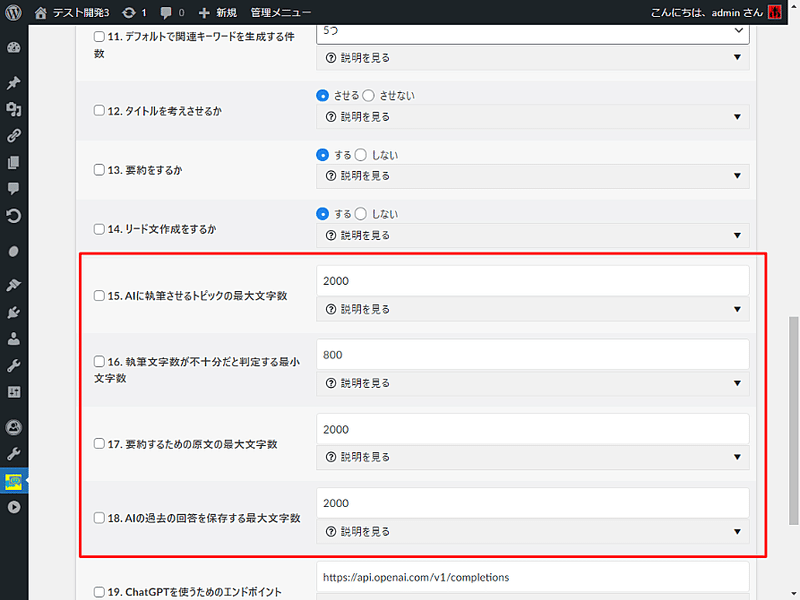Open Appearance via the paintbrush icon
The width and height of the screenshot is (800, 600).
click(x=14, y=285)
